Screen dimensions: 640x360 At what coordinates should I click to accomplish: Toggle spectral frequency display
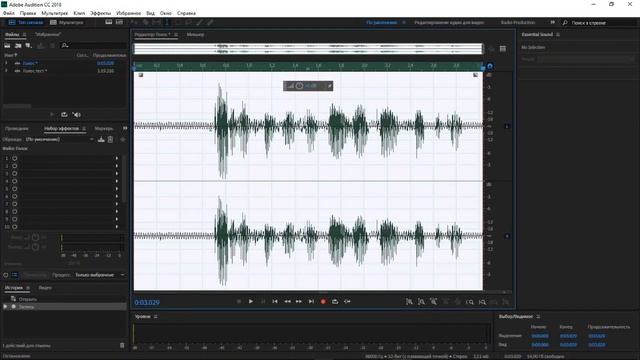(109, 22)
